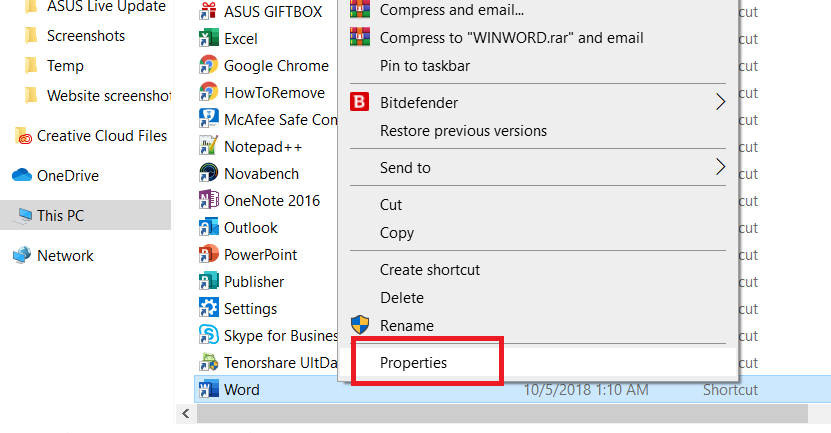Screen dimensions: 831x433
Task: Expand the Bitdefender submenu arrow
Action: 720,102
